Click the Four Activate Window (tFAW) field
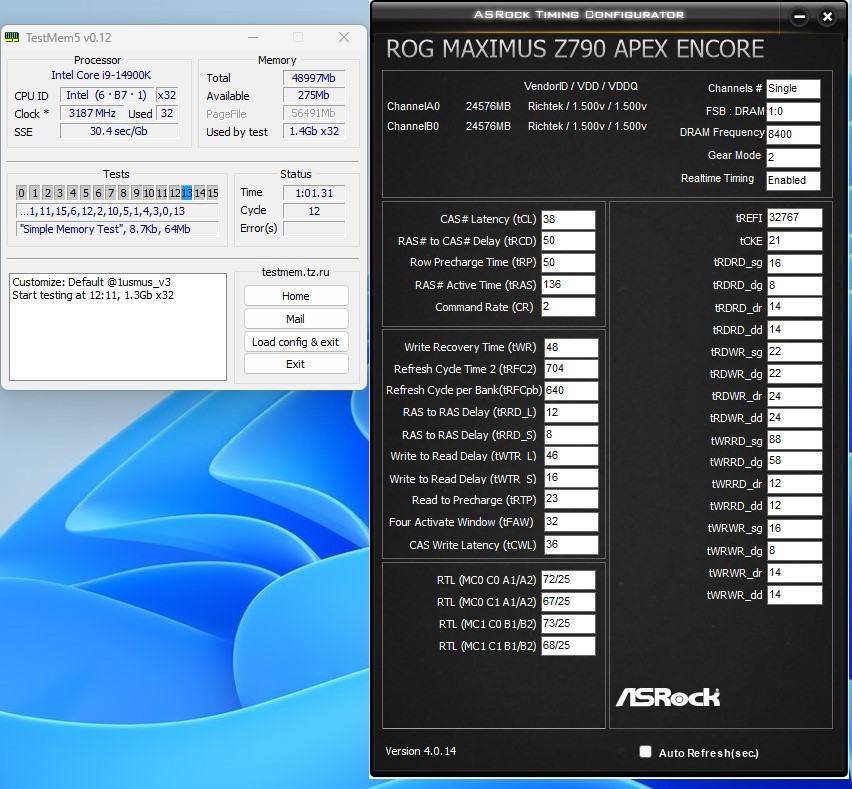This screenshot has height=789, width=852. [x=571, y=522]
